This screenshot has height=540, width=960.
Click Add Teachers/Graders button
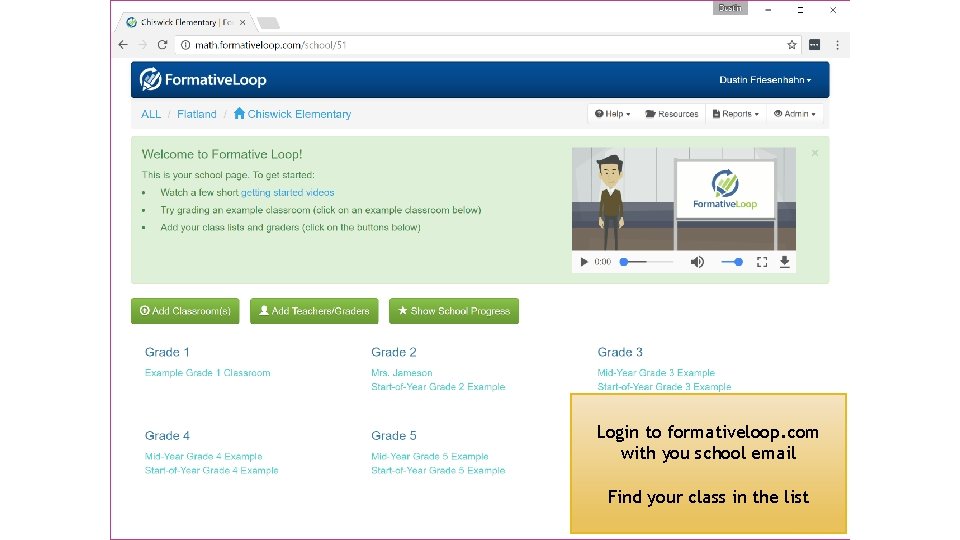coord(314,311)
